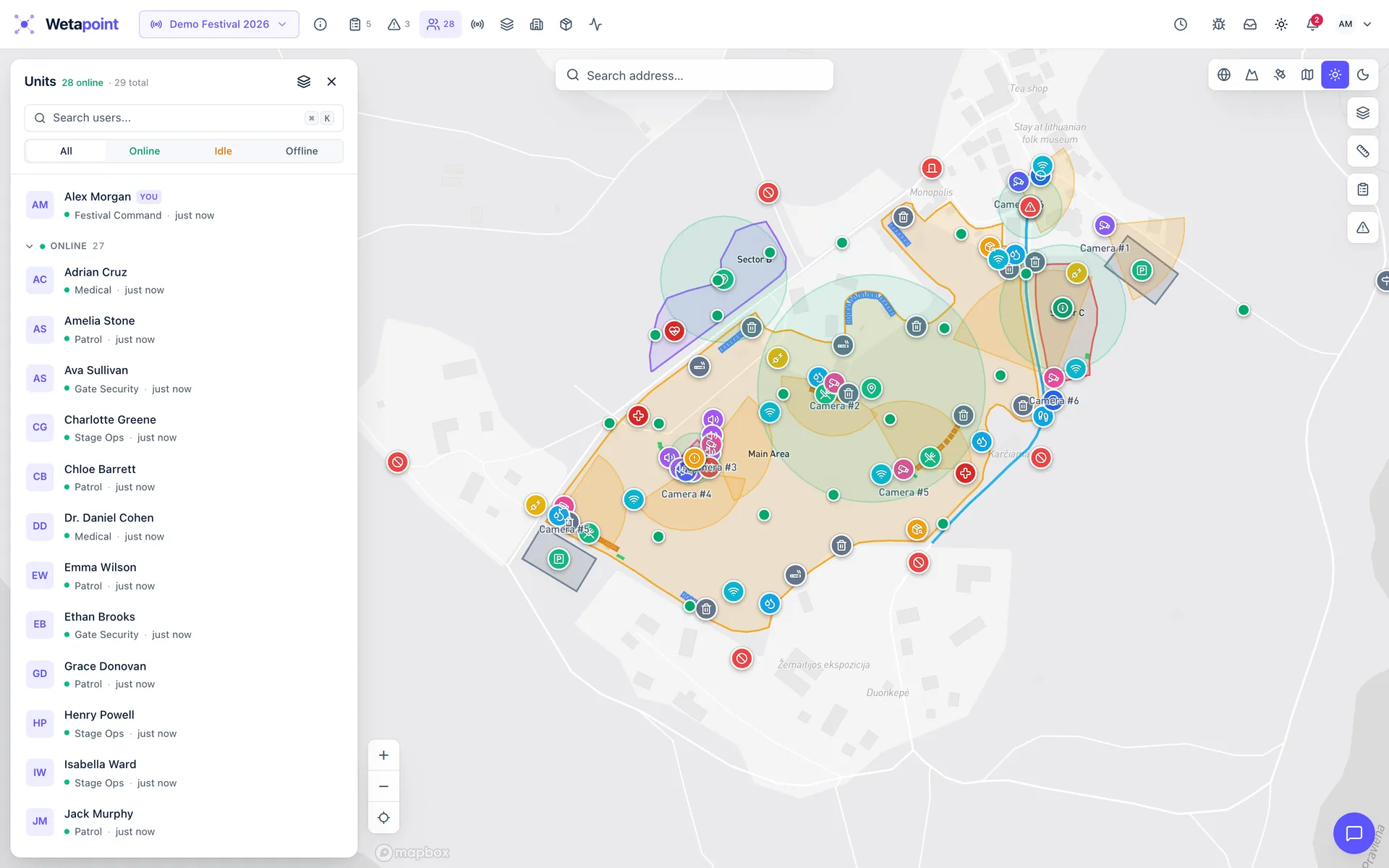Toggle the Units panel button showing 28

pyautogui.click(x=441, y=24)
